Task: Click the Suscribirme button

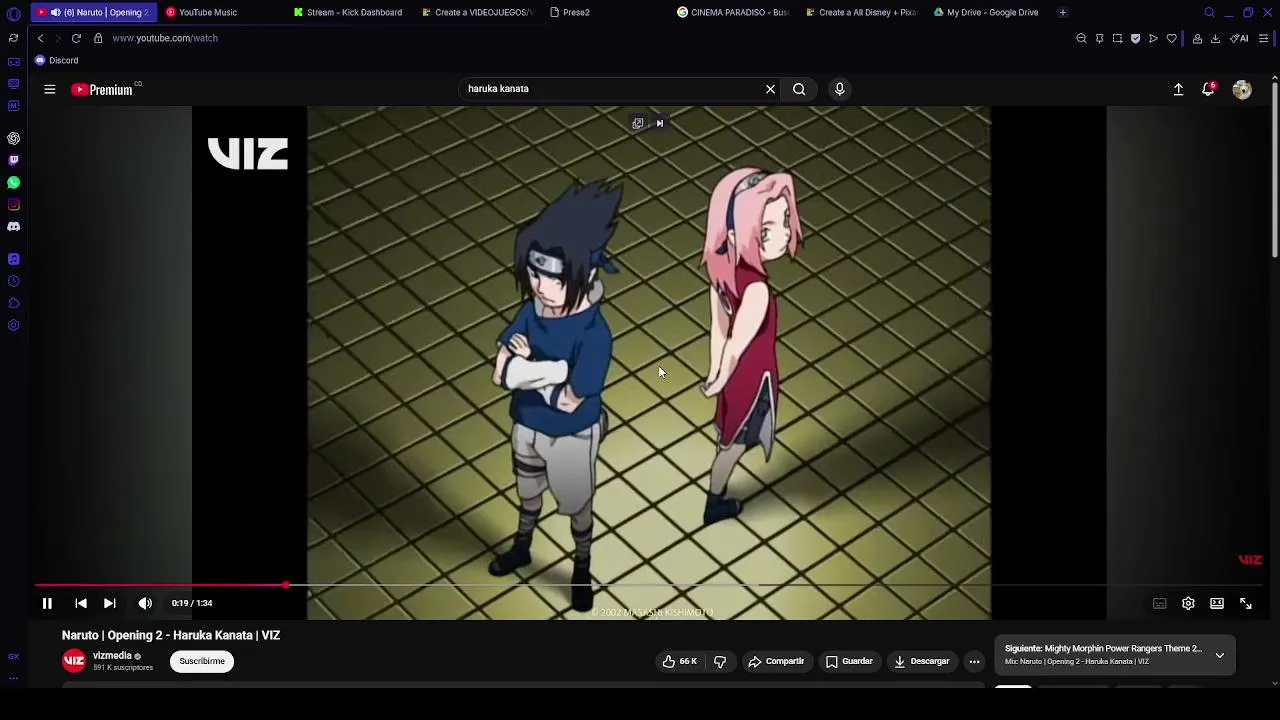Action: point(202,661)
